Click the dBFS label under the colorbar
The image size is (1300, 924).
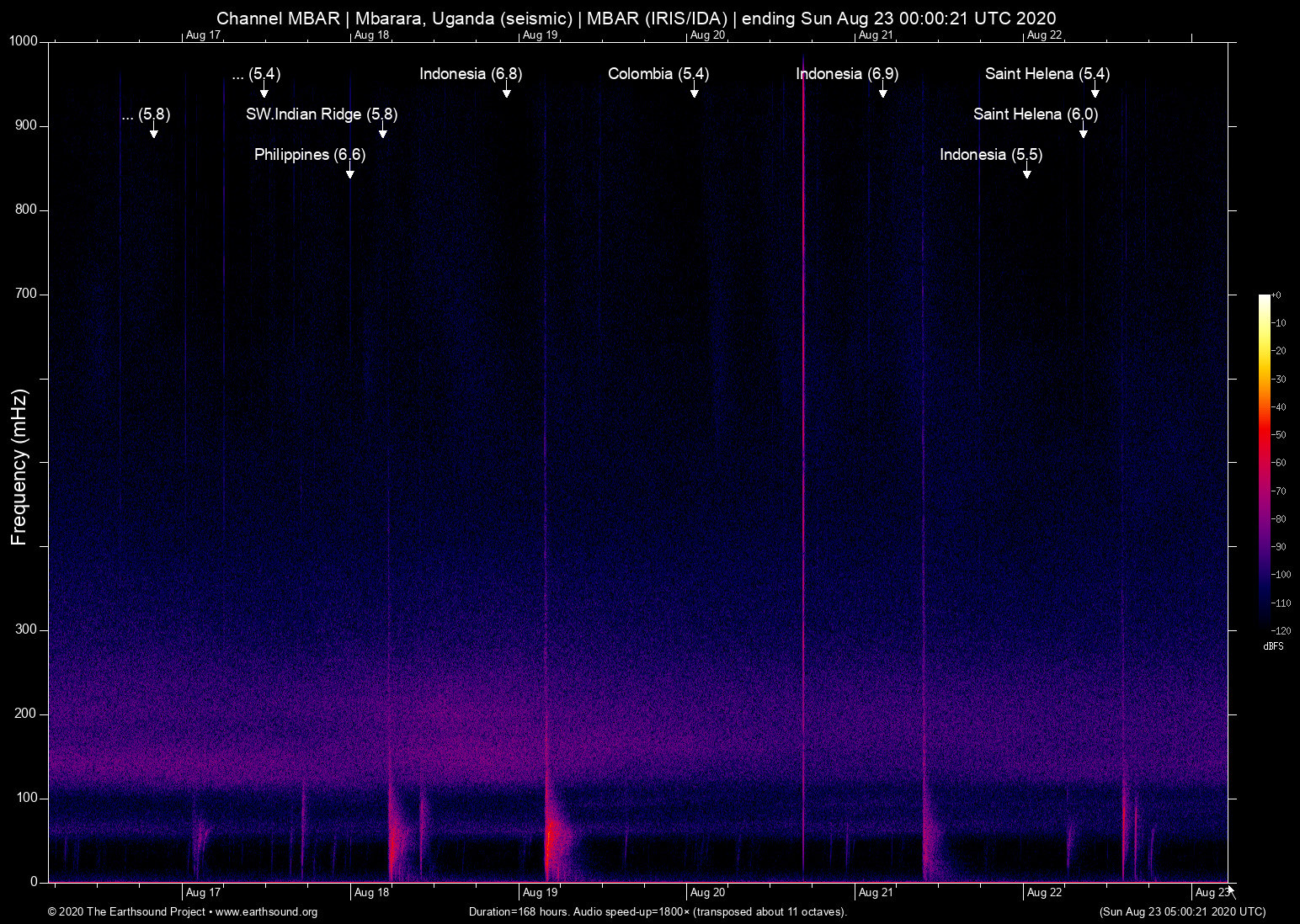coord(1273,646)
